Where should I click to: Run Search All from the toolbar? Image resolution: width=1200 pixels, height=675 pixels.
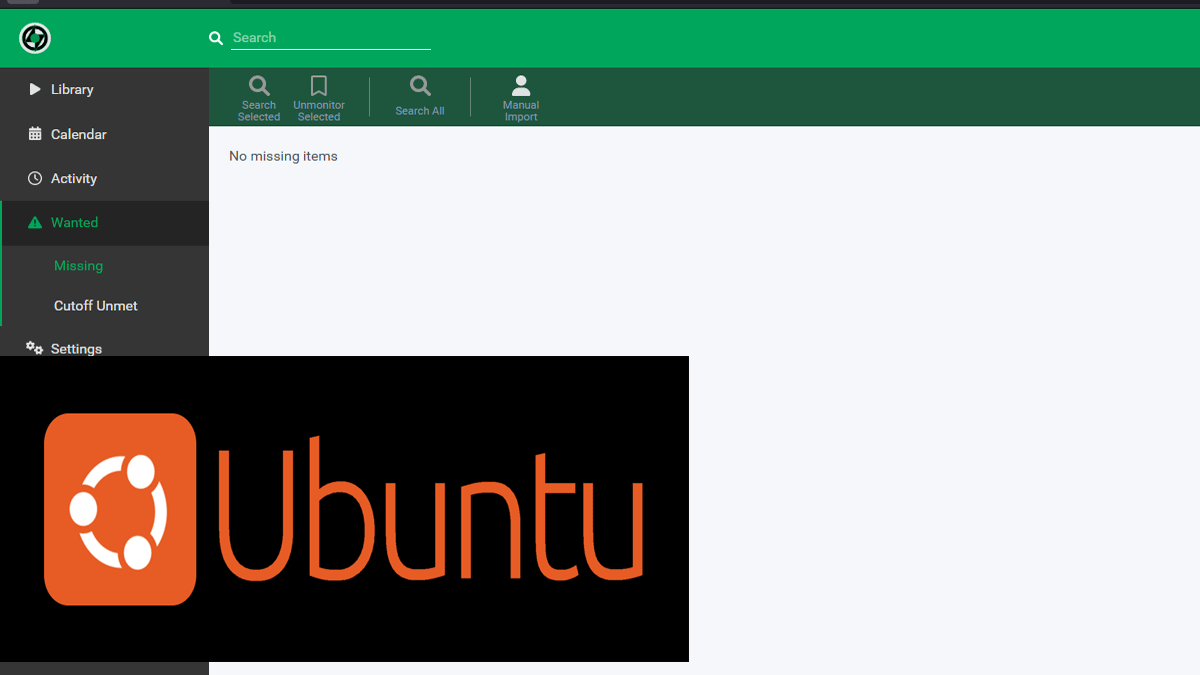tap(420, 97)
